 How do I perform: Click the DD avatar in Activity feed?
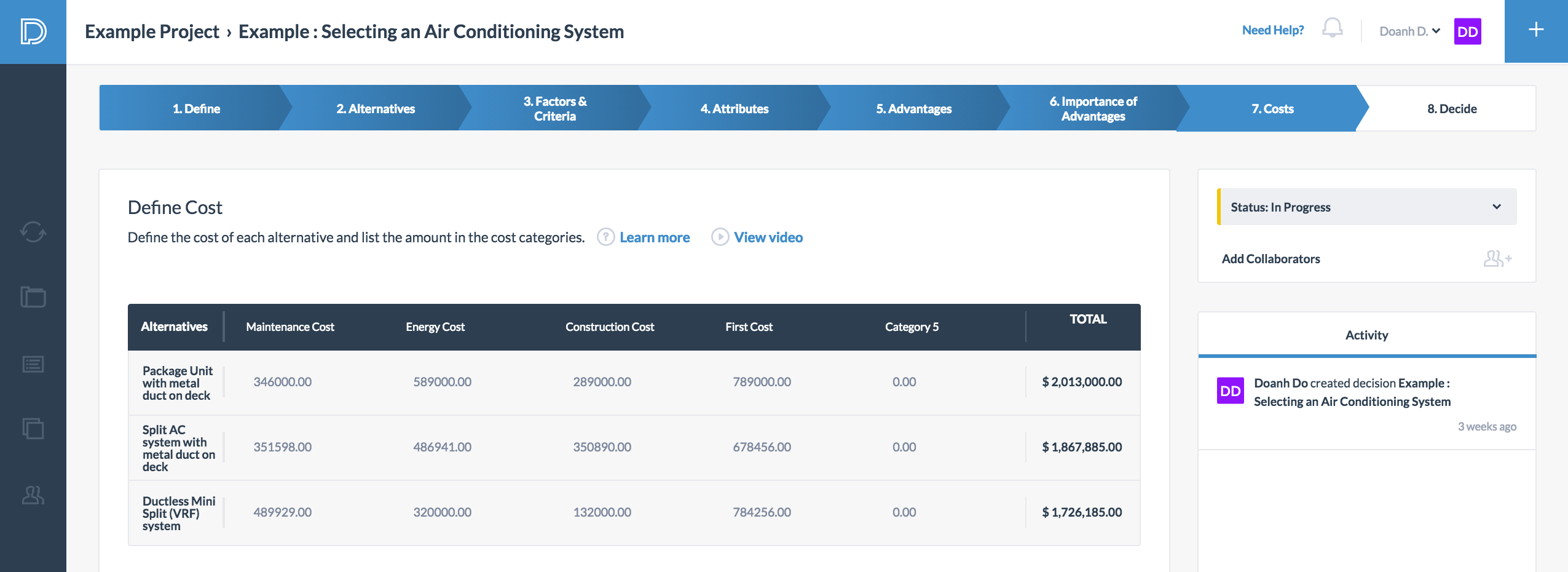tap(1231, 391)
